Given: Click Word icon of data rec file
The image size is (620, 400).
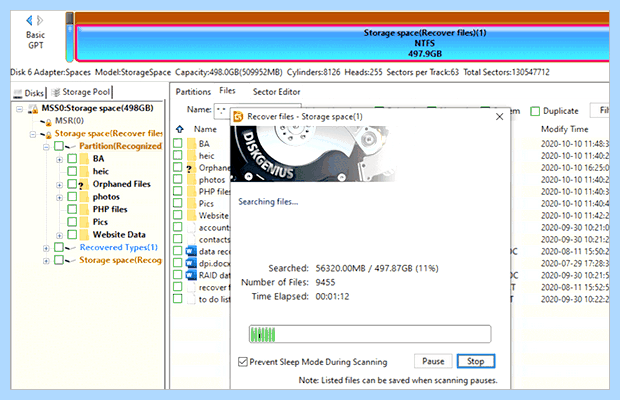Looking at the screenshot, I should [x=191, y=251].
